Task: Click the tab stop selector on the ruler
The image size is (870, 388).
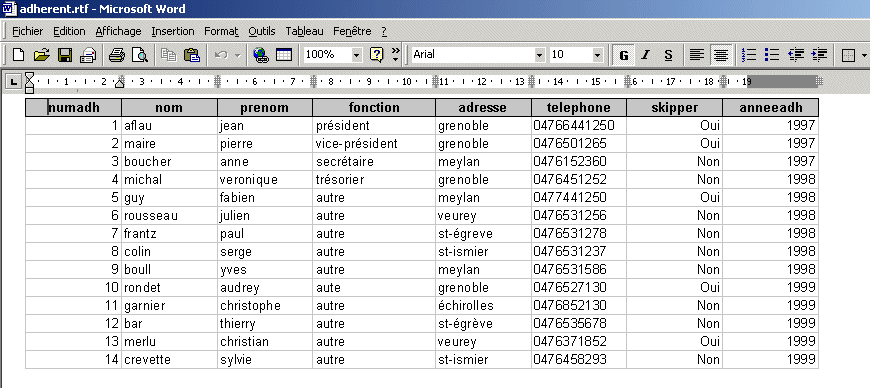Action: (x=14, y=82)
